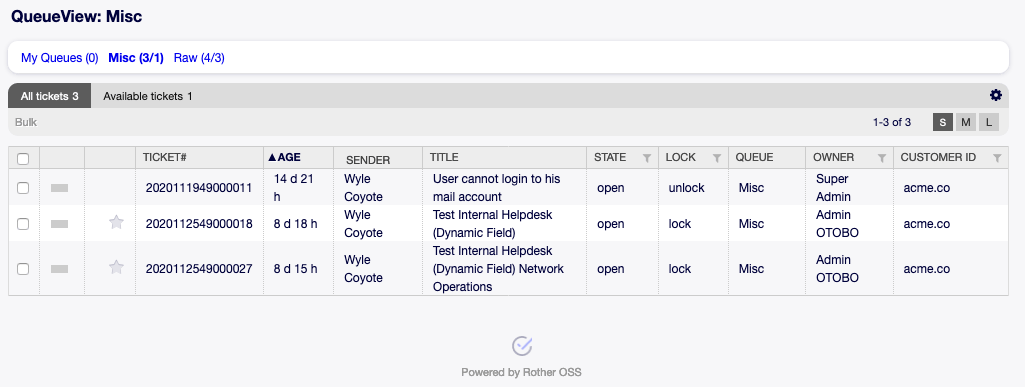Check the box for ticket 2020112549000018
1025x387 pixels.
point(23,224)
